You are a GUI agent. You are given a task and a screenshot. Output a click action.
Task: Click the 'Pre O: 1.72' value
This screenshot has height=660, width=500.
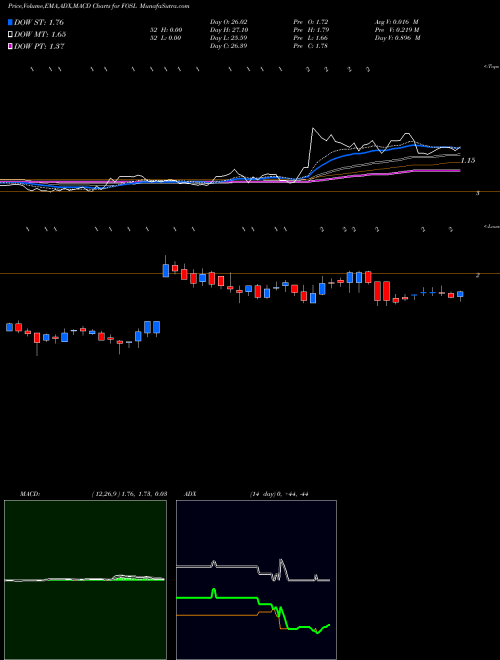[x=313, y=22]
